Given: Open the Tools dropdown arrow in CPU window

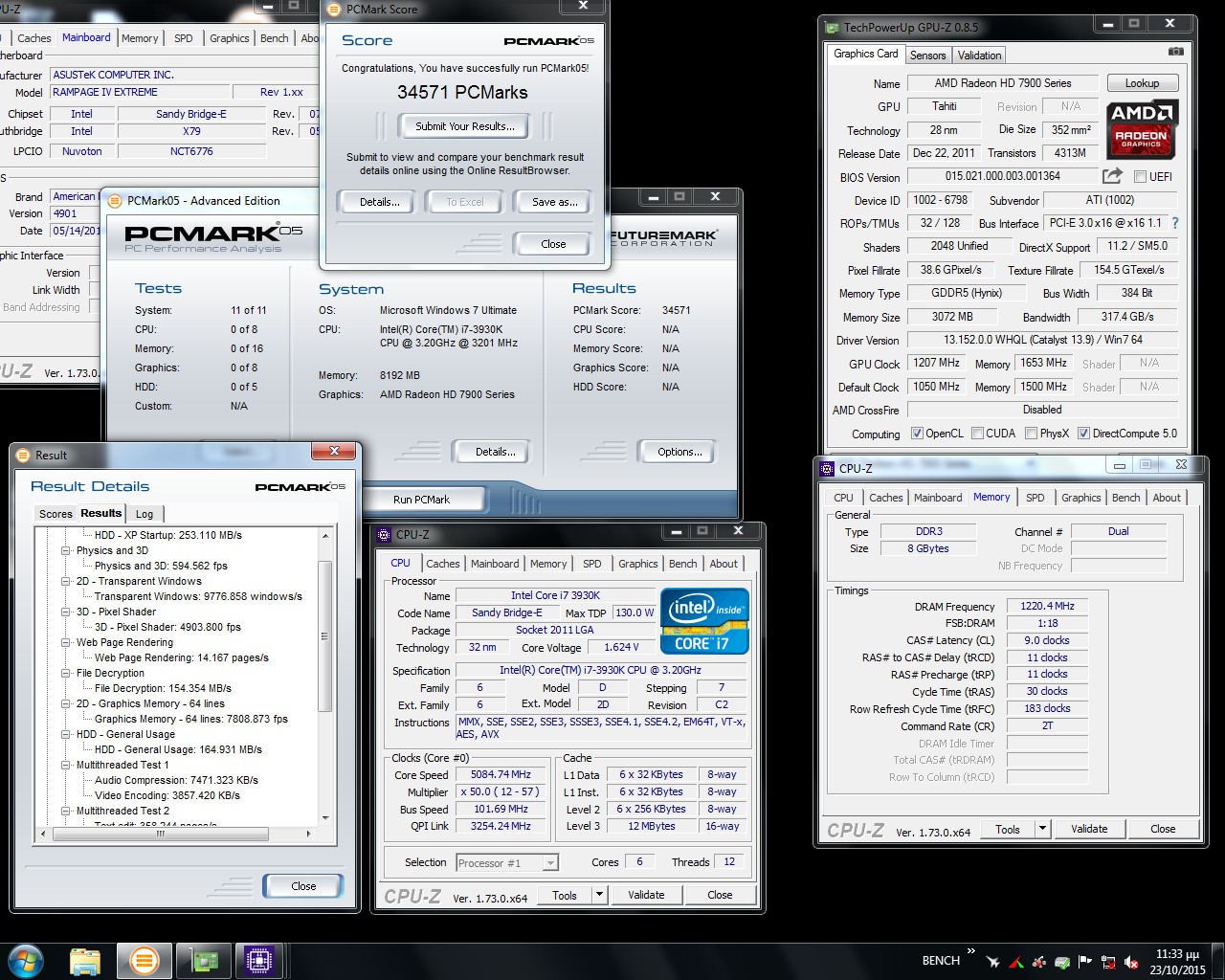Looking at the screenshot, I should 600,895.
